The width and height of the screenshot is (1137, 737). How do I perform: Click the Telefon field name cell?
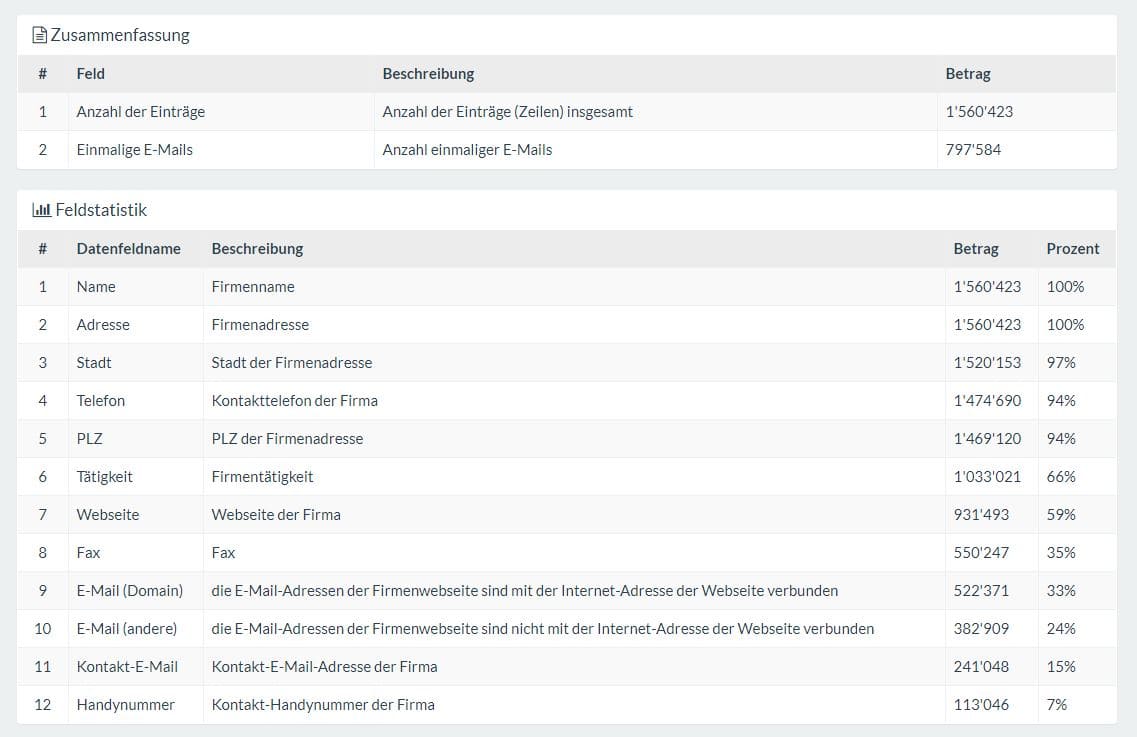tap(101, 401)
